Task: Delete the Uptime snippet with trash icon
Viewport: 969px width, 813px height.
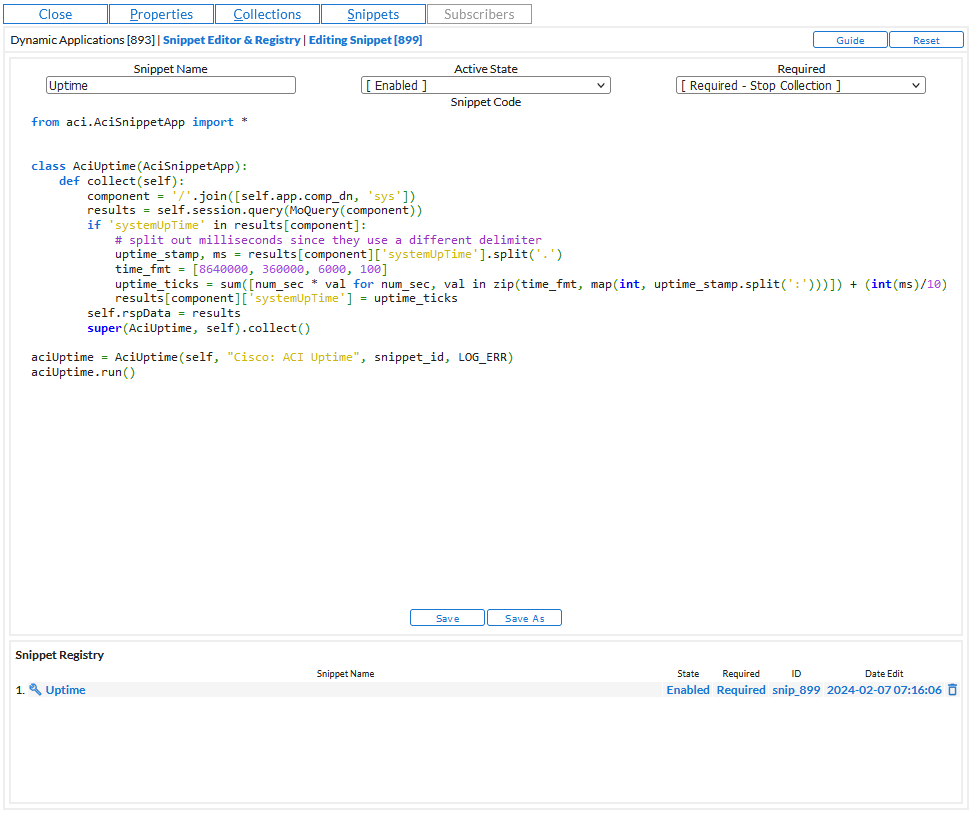Action: pyautogui.click(x=952, y=690)
